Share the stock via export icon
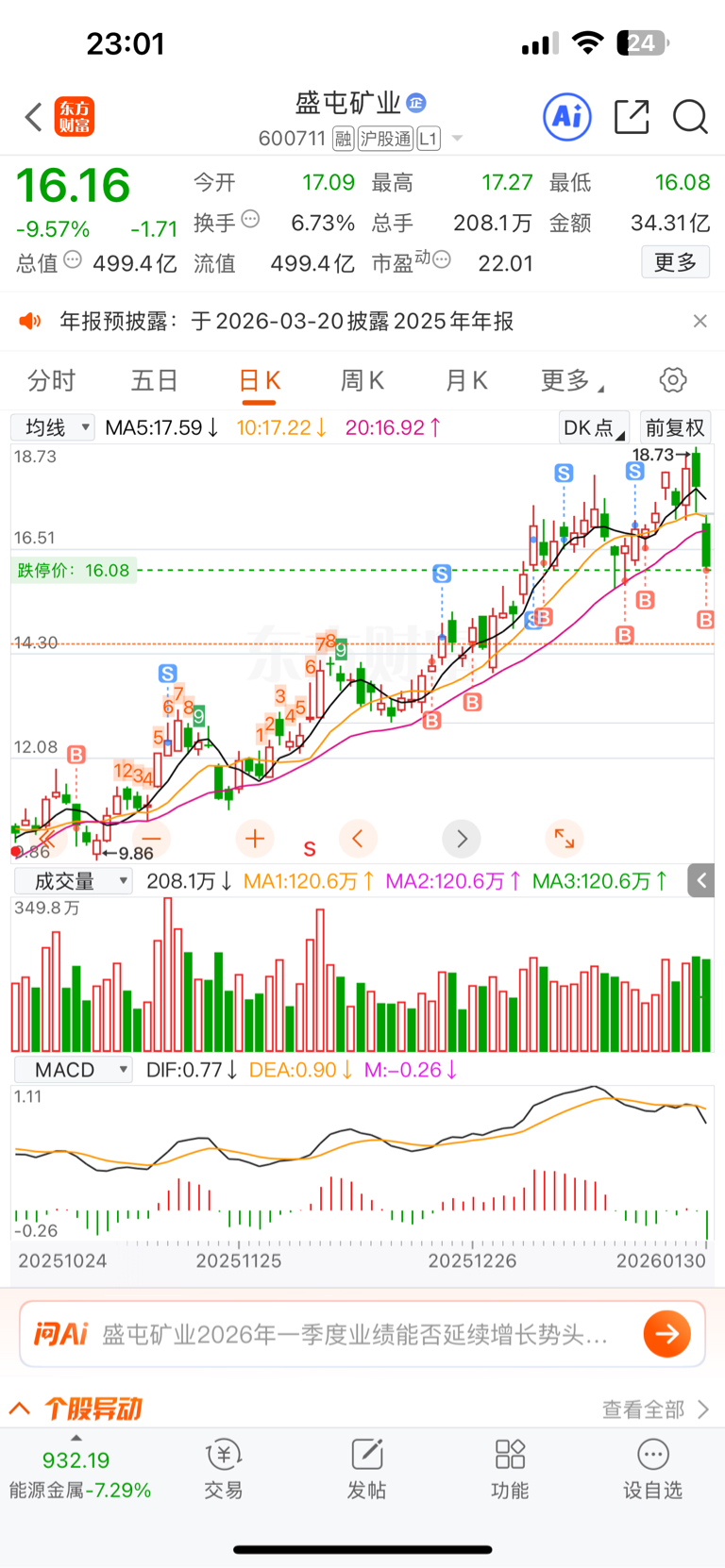The image size is (725, 1568). coord(632,117)
